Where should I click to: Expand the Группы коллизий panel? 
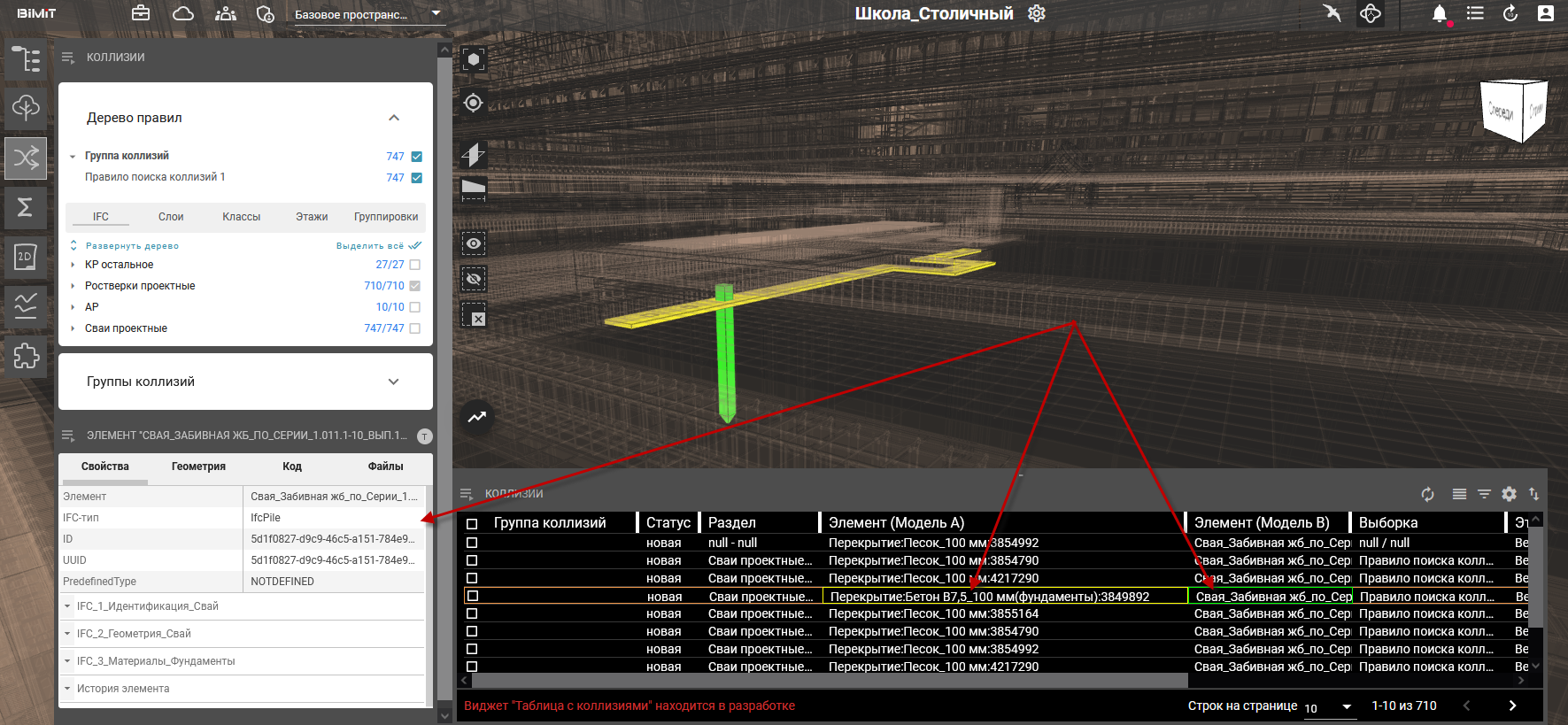[394, 382]
